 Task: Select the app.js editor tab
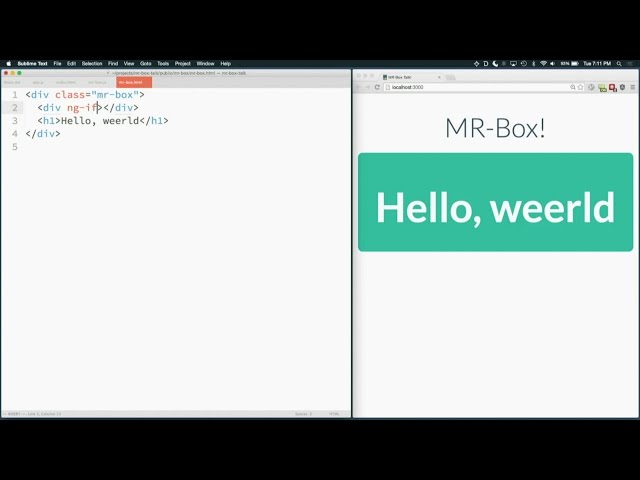click(38, 82)
